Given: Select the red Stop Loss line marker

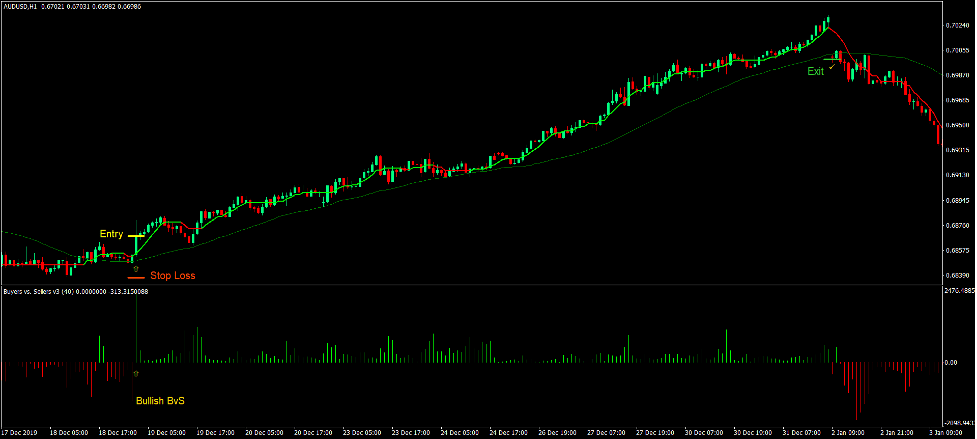Looking at the screenshot, I should coord(136,277).
